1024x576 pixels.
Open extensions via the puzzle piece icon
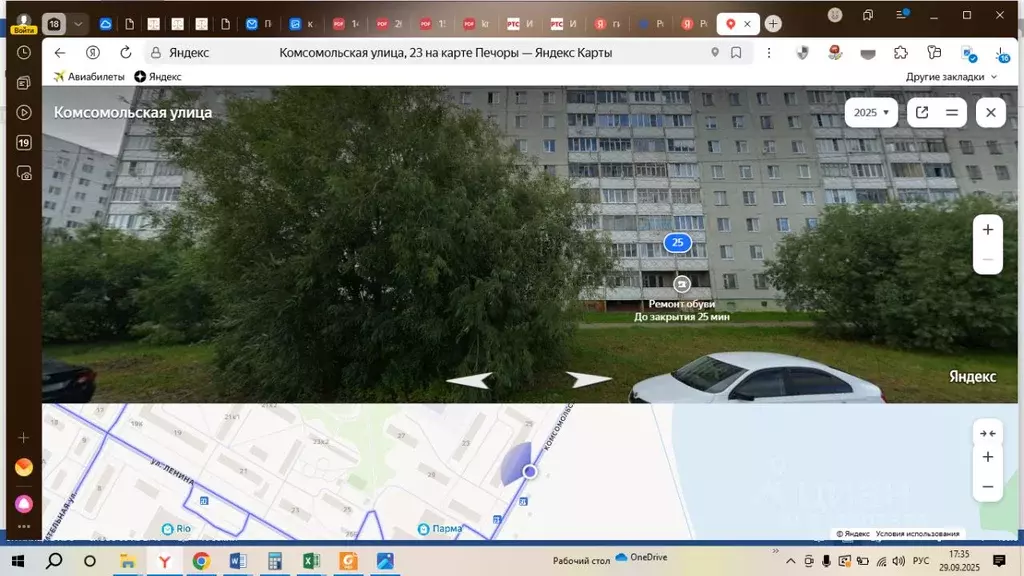(x=899, y=51)
